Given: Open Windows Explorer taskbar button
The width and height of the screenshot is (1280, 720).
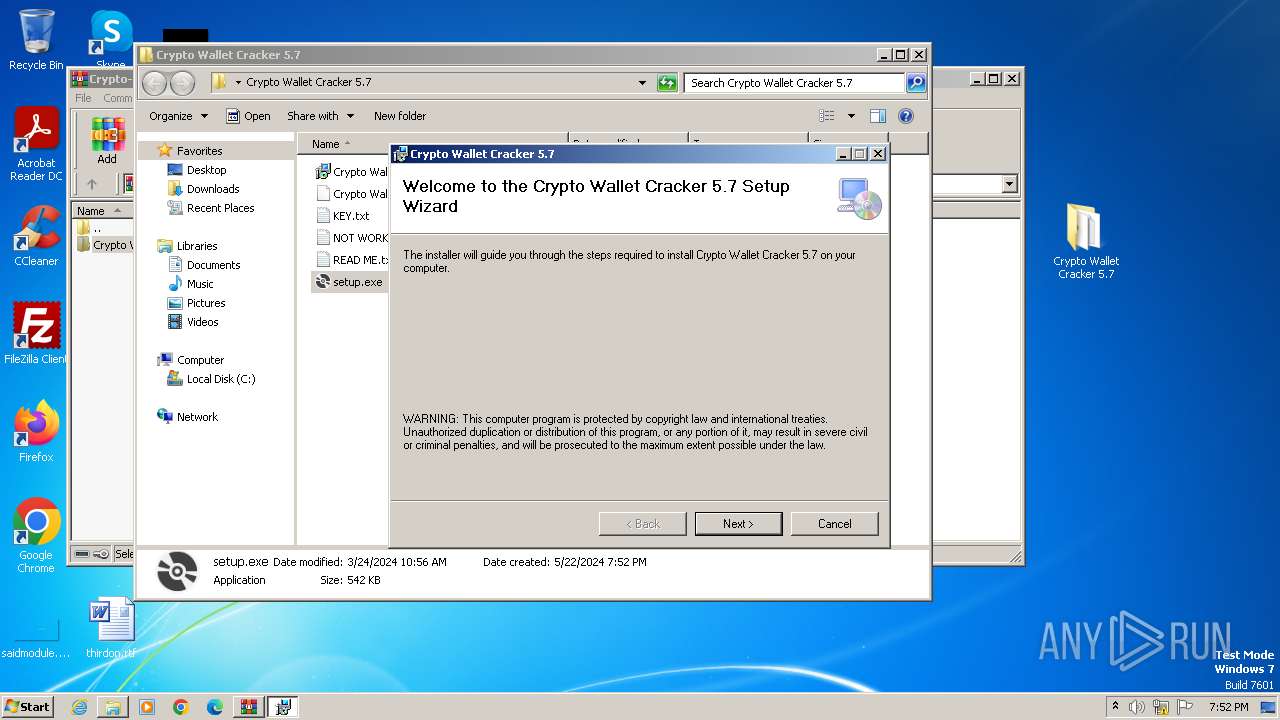Looking at the screenshot, I should point(113,707).
